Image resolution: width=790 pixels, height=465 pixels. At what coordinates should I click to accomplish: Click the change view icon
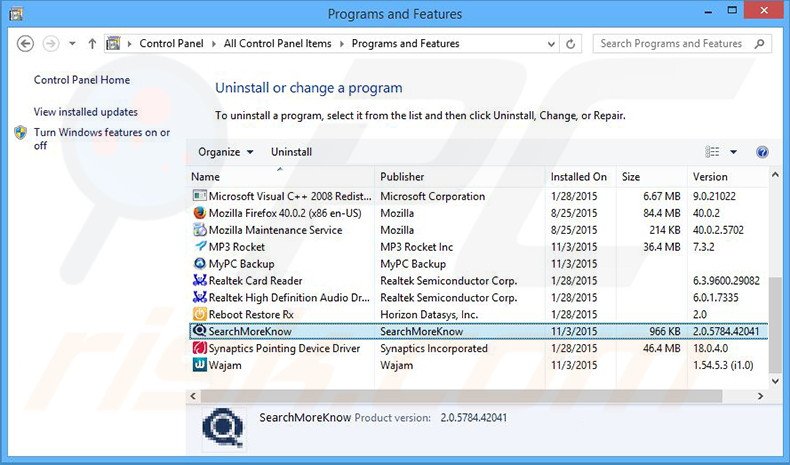coord(712,152)
